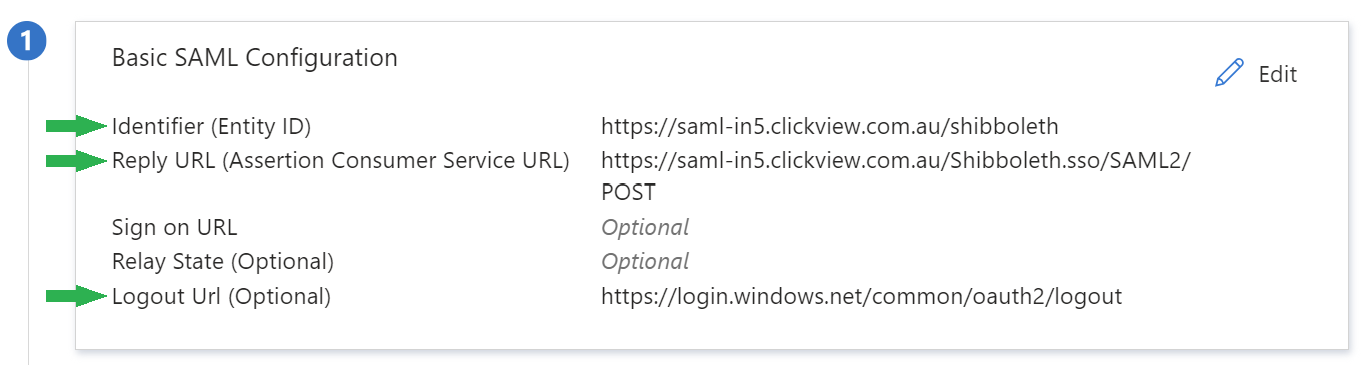Click the green arrow beside Logout Url

pyautogui.click(x=76, y=295)
